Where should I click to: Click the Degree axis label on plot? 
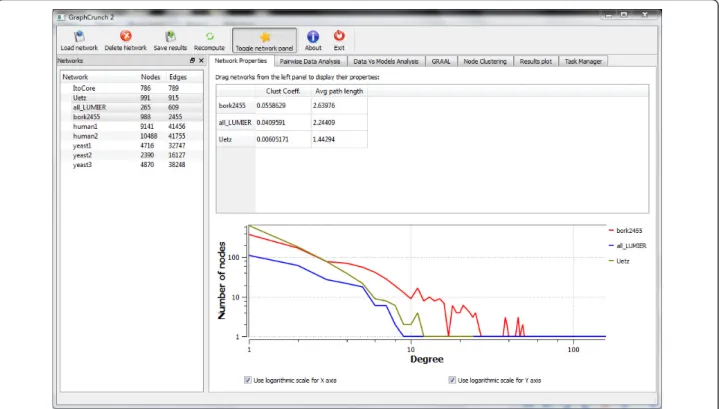pos(426,359)
